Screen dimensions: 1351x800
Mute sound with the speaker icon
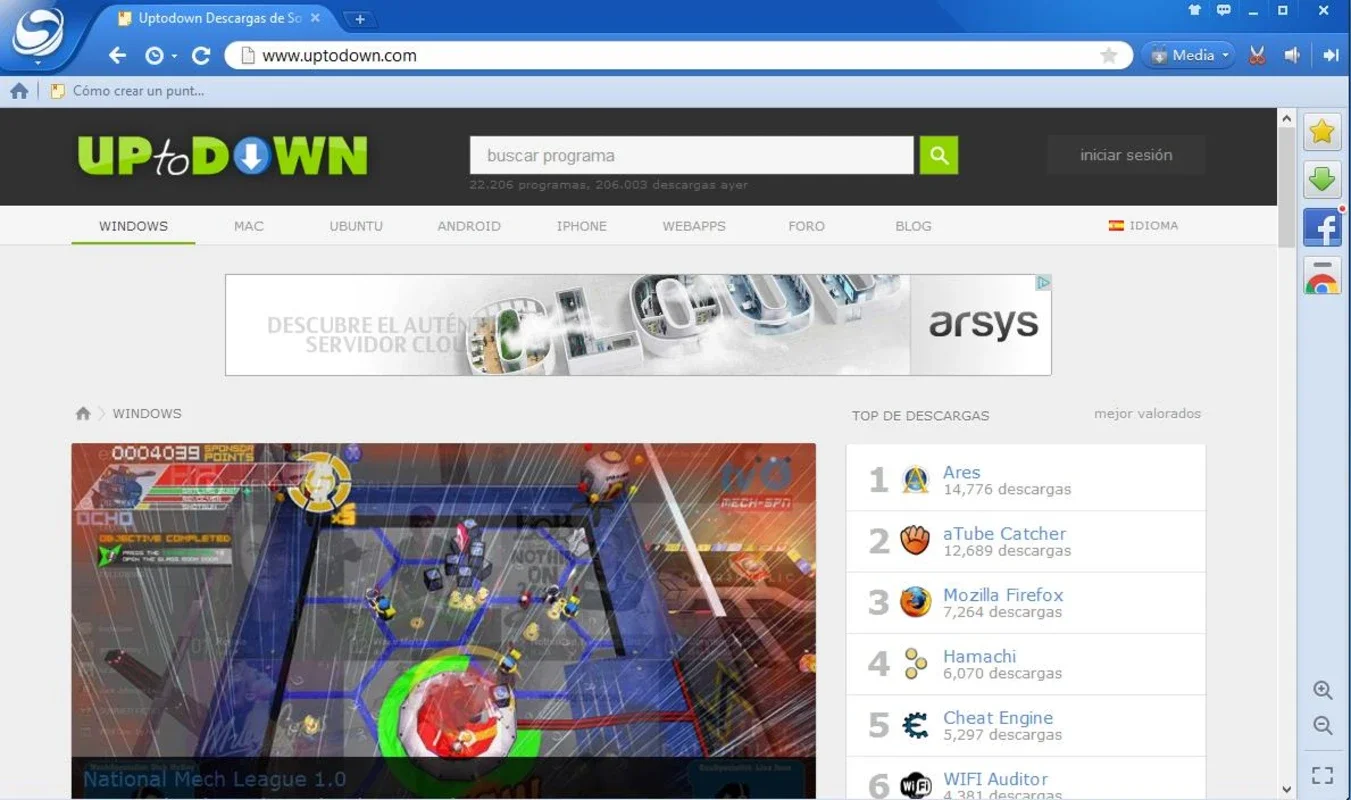[1292, 56]
